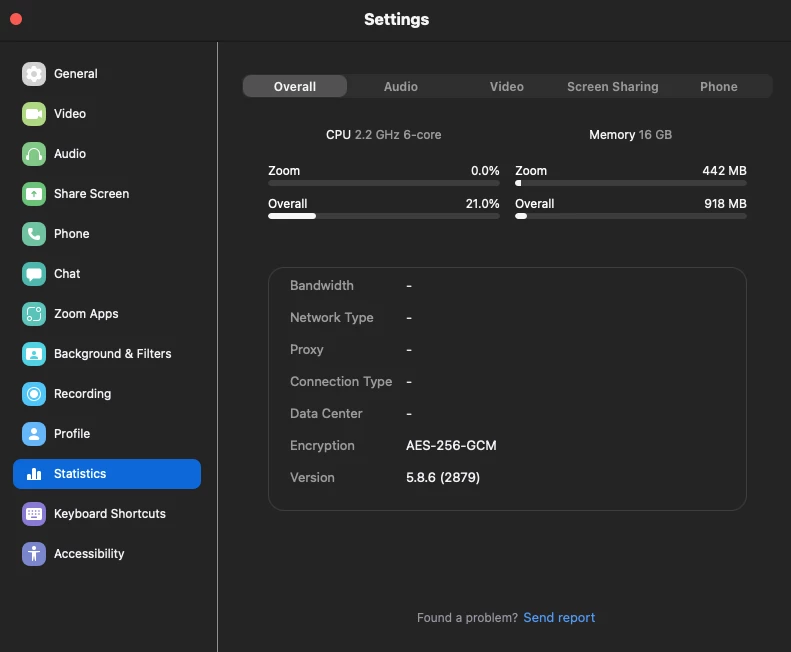
Task: Switch to the Audio statistics tab
Action: [401, 86]
